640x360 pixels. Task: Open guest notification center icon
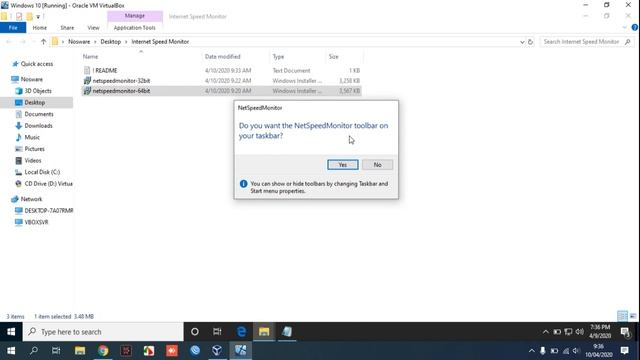pos(625,332)
